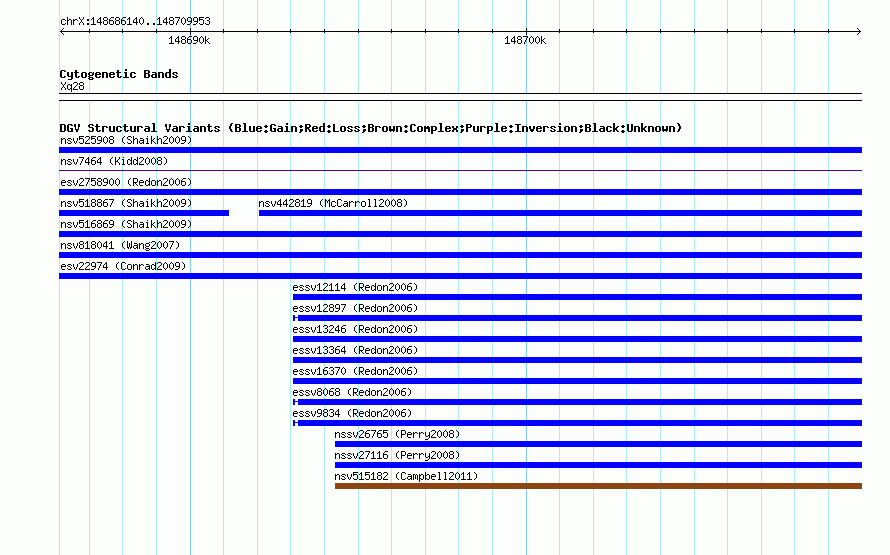
Task: Select the nsv818041 (Wang2007) label
Action: tap(120, 245)
